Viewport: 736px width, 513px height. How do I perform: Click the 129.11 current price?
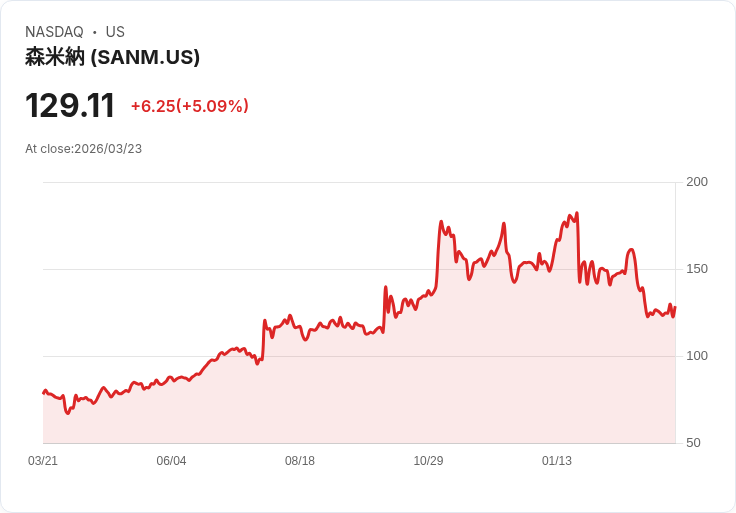pyautogui.click(x=70, y=105)
